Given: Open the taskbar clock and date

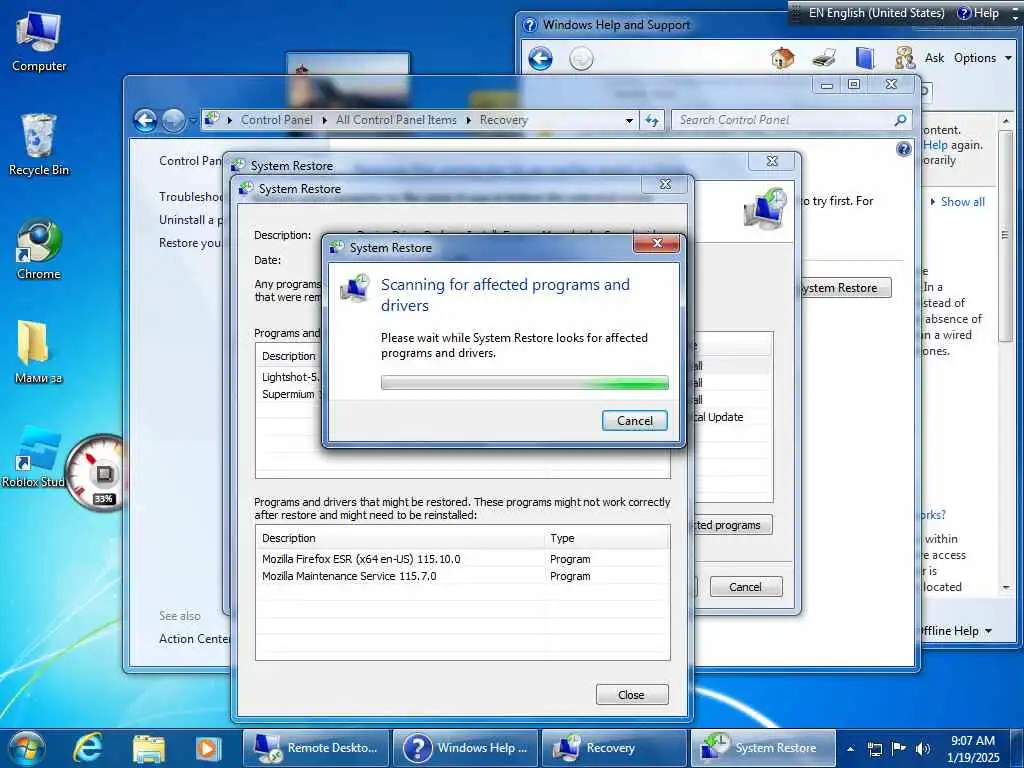Looking at the screenshot, I should point(973,749).
